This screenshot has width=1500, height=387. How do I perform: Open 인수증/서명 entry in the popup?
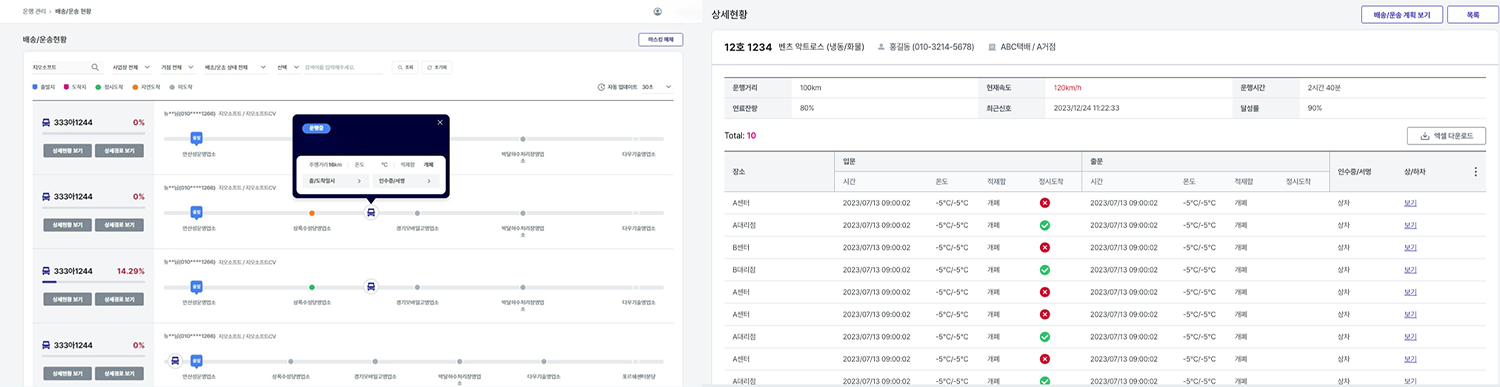point(405,181)
